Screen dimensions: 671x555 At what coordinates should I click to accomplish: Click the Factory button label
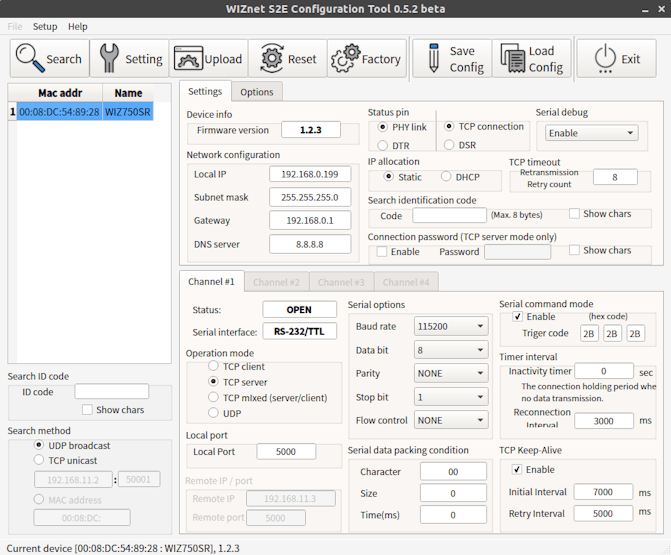(381, 59)
